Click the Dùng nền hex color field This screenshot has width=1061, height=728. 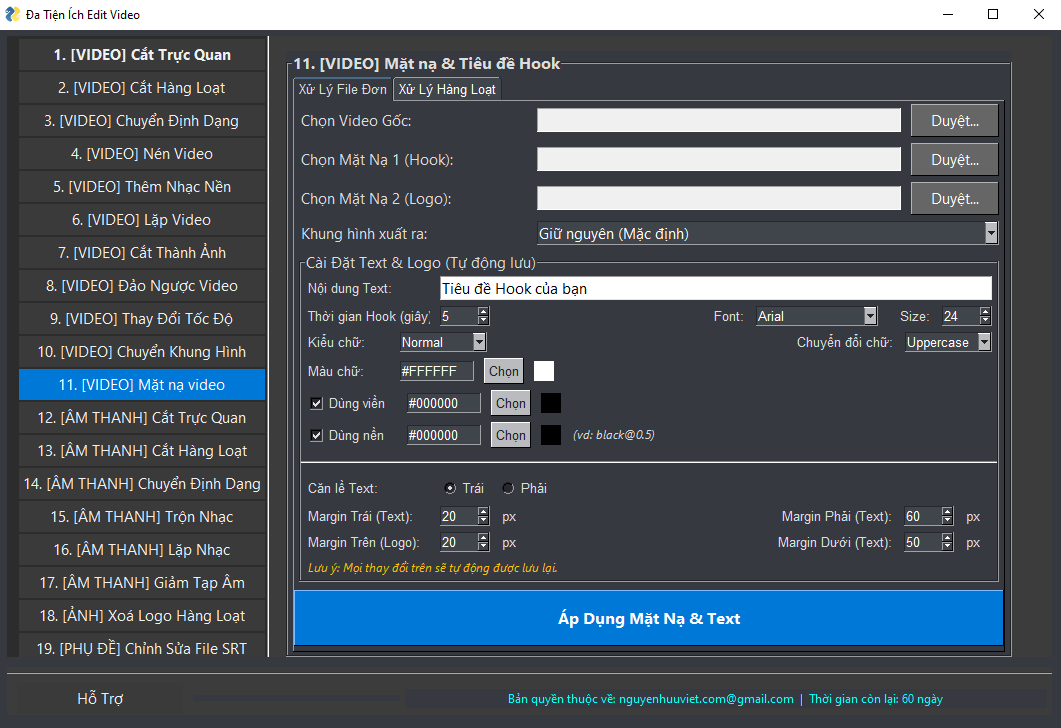coord(443,435)
